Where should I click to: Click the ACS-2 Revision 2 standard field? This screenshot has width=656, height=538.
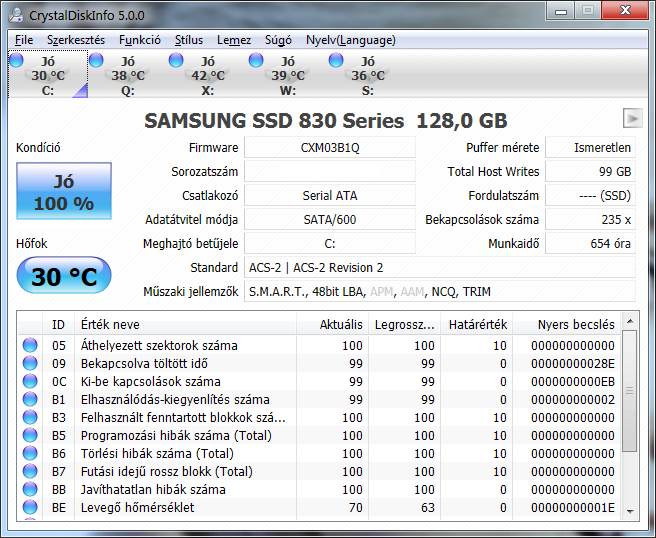440,268
